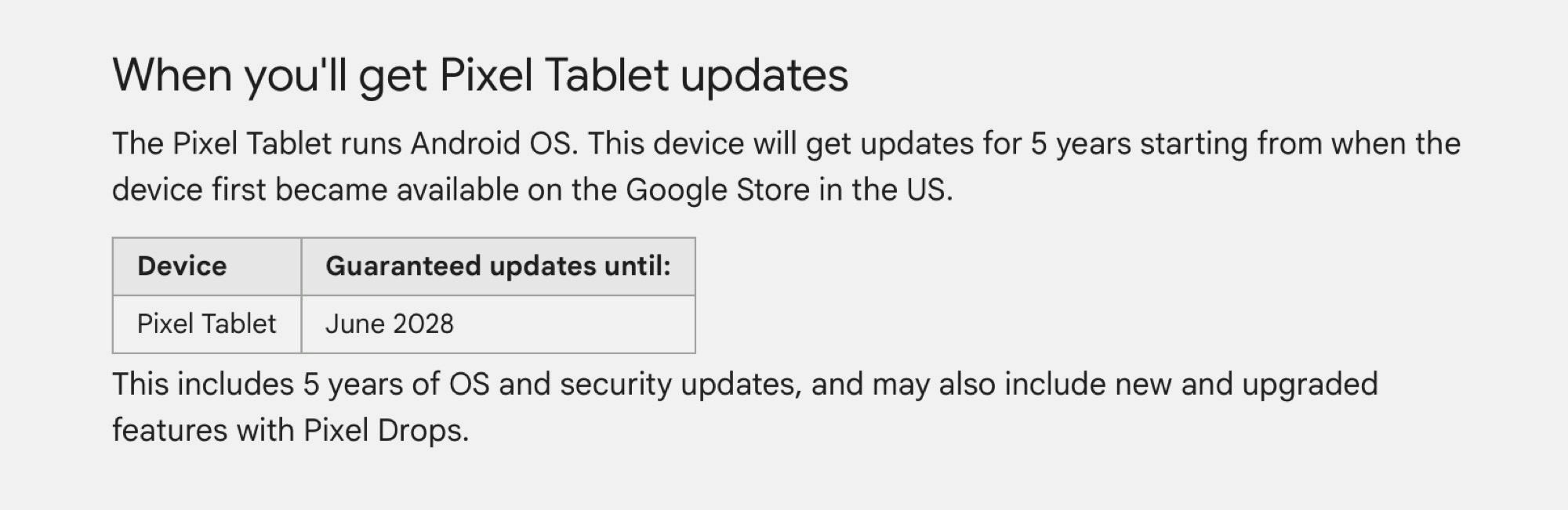Click the "Guaranteed updates until:" column header

498,266
